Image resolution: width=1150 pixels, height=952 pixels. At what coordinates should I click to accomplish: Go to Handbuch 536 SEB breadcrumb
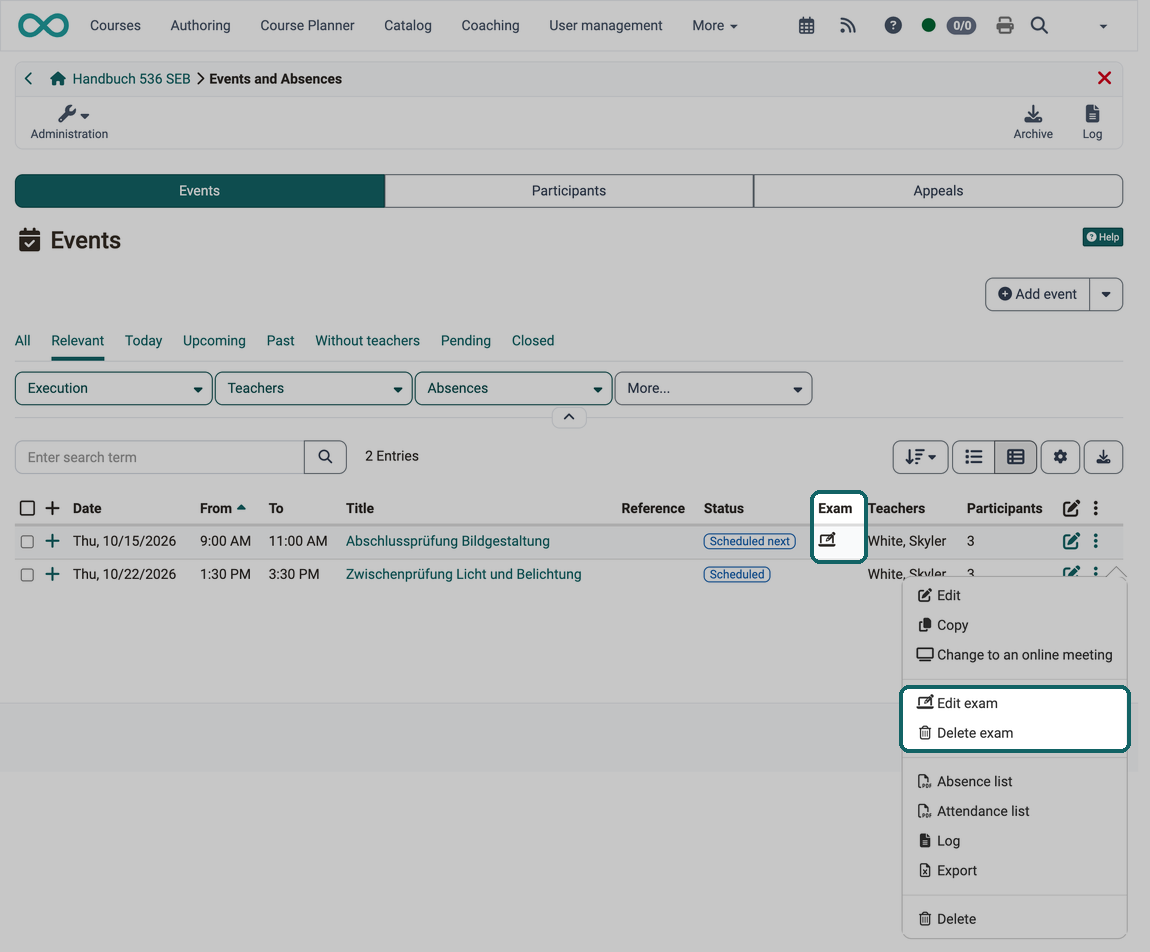click(x=131, y=78)
